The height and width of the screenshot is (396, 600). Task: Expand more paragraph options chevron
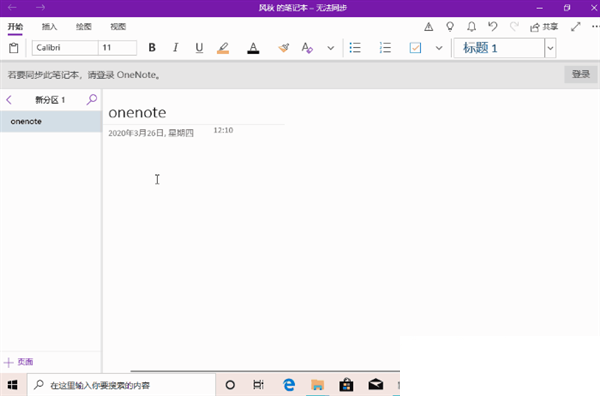[439, 48]
